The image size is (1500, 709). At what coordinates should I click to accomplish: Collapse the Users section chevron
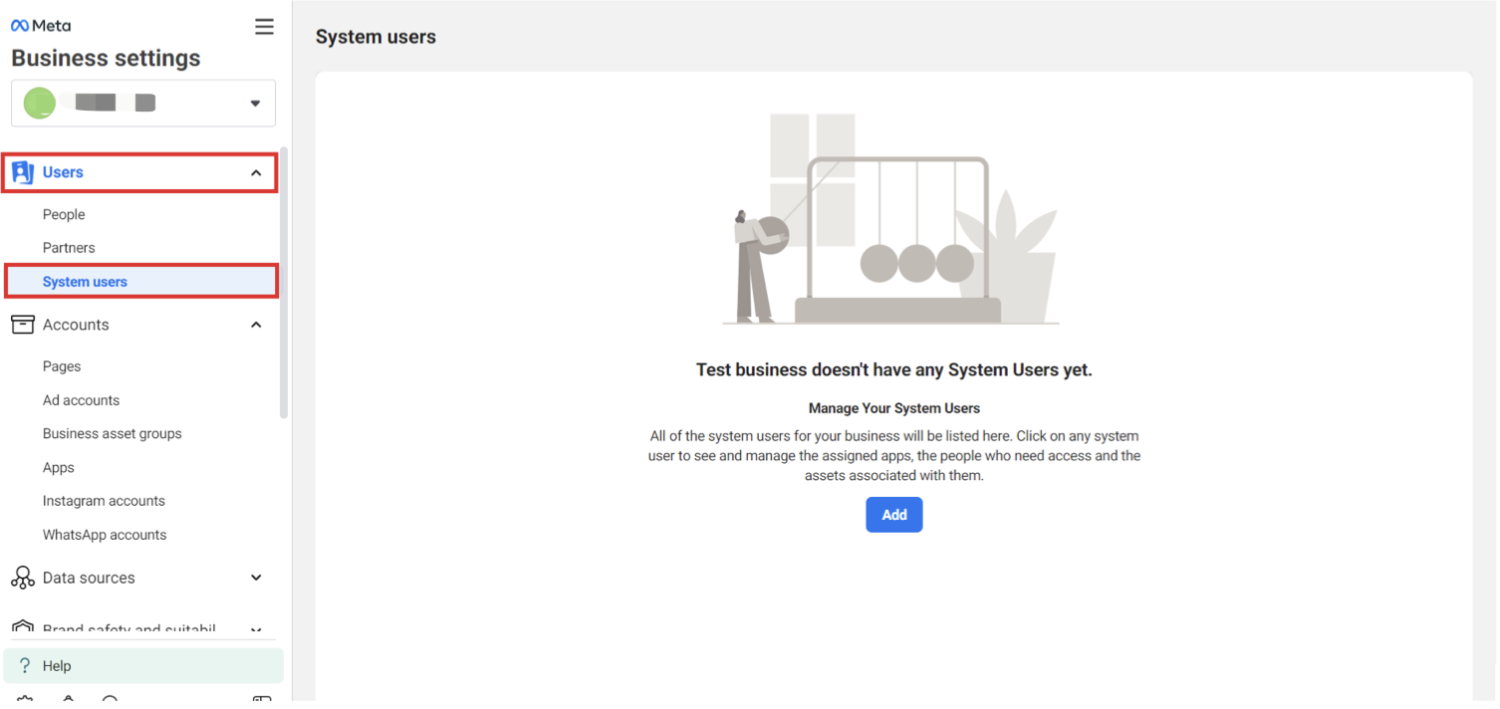(x=256, y=173)
